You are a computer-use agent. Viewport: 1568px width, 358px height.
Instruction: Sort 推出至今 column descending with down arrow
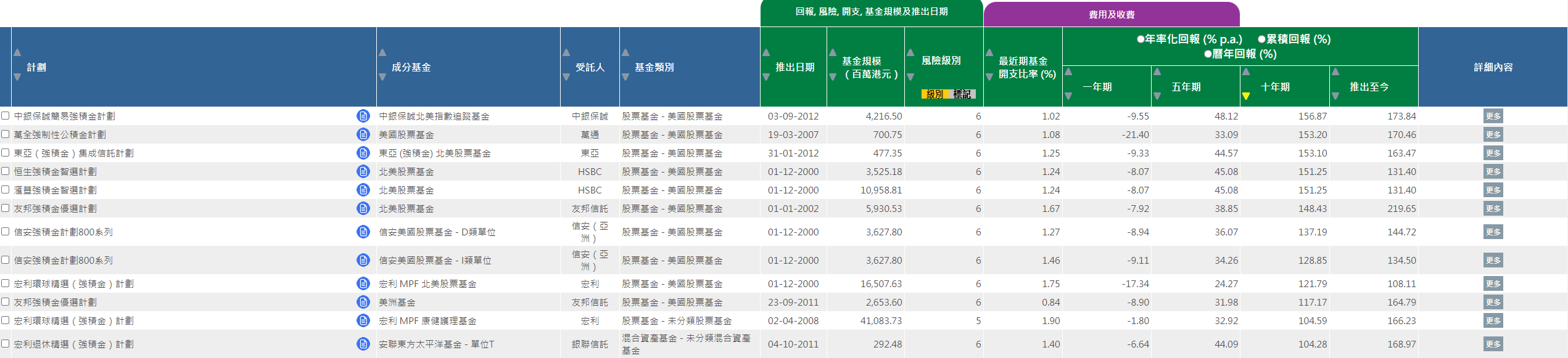pos(1335,96)
